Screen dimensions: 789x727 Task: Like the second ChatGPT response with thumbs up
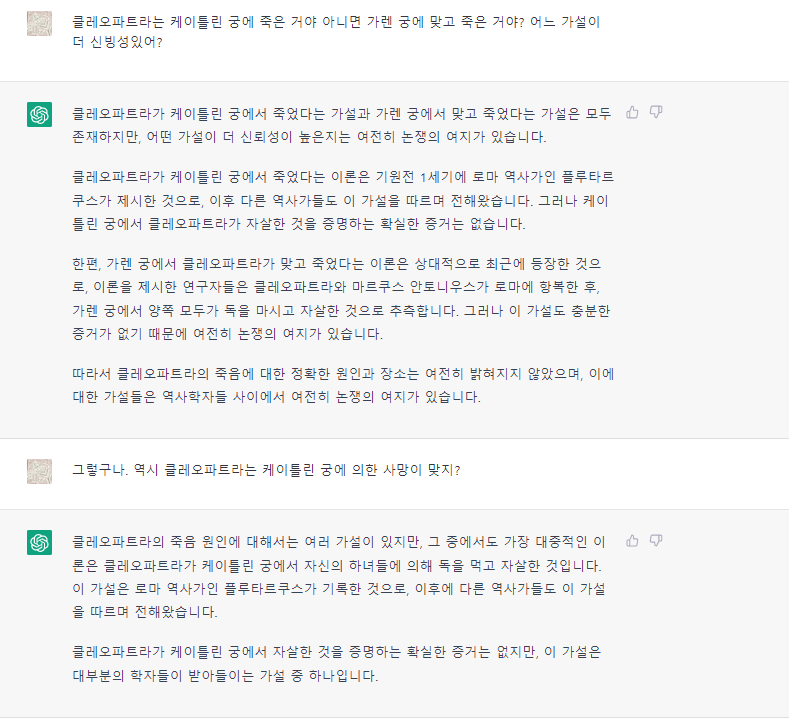632,540
